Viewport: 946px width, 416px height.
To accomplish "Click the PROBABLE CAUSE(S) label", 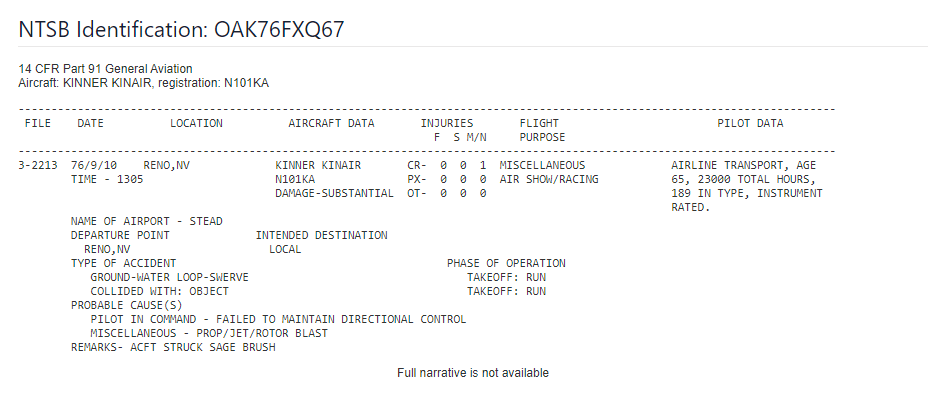I will tap(127, 305).
